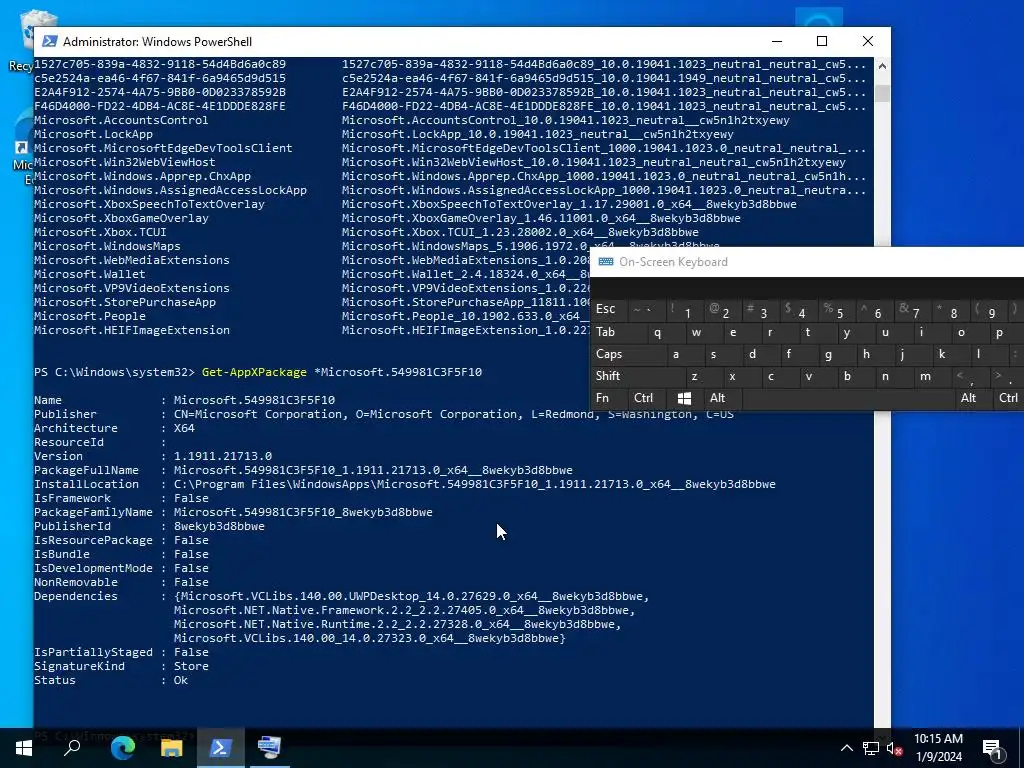Click PublisherId value 8wekyb3d8bbwe
Screen dimensions: 1024x768
click(x=219, y=526)
